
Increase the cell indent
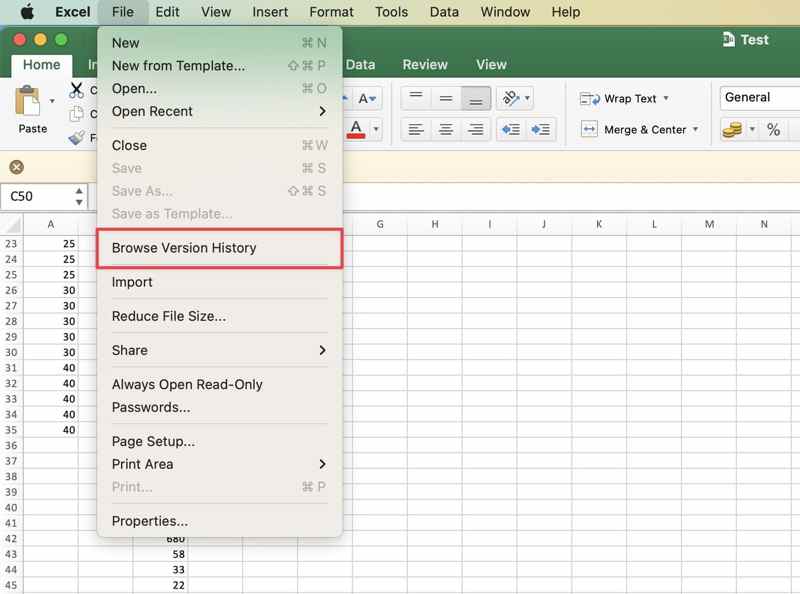pyautogui.click(x=542, y=130)
